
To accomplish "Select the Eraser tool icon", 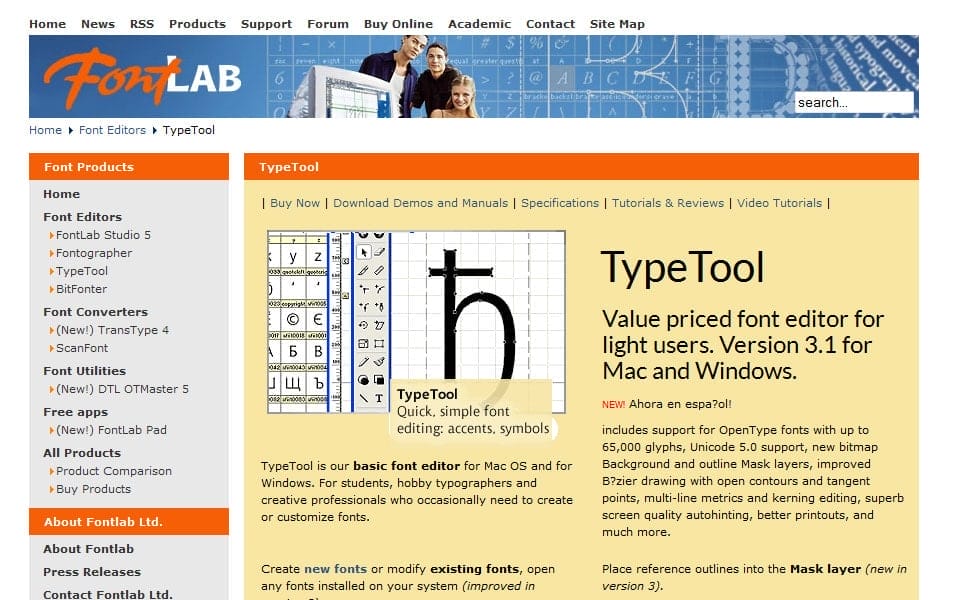I will coord(378,250).
